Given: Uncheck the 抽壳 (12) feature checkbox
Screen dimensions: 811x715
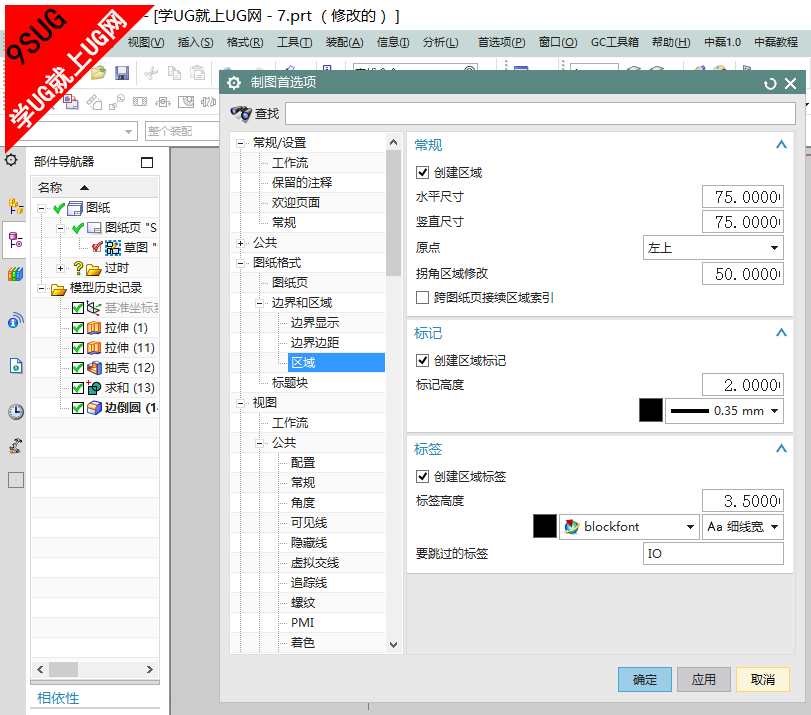Looking at the screenshot, I should point(78,368).
